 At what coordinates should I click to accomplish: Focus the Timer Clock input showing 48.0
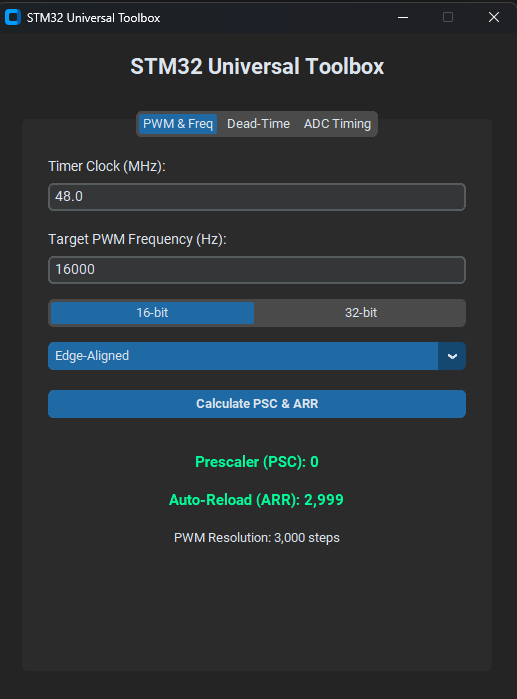(x=257, y=197)
